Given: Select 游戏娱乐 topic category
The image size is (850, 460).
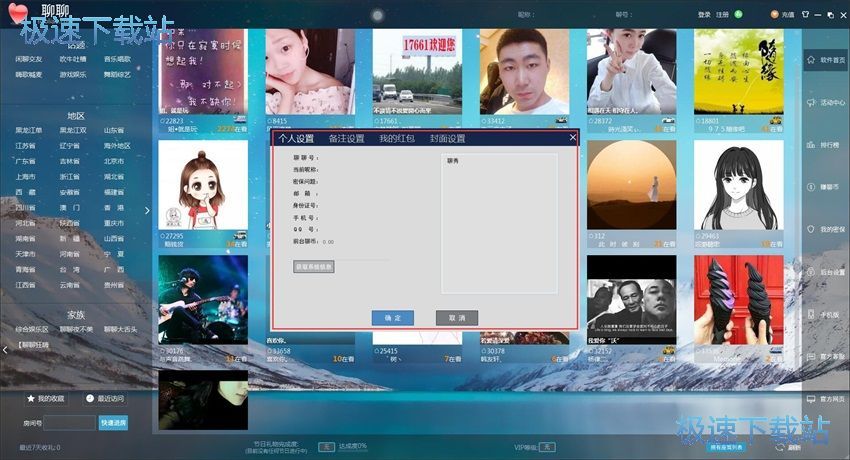Looking at the screenshot, I should tap(73, 74).
